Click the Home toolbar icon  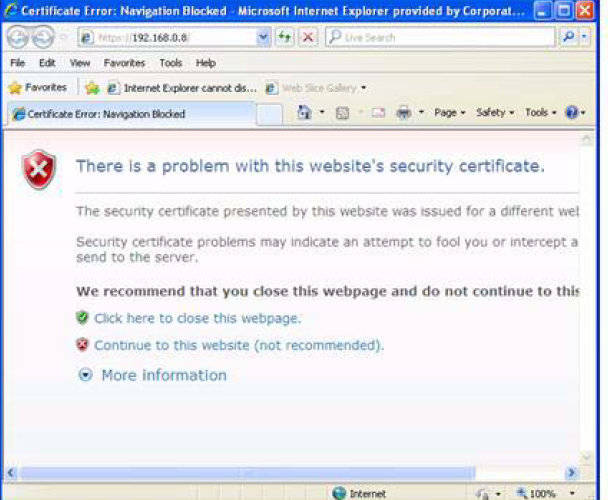[x=304, y=113]
